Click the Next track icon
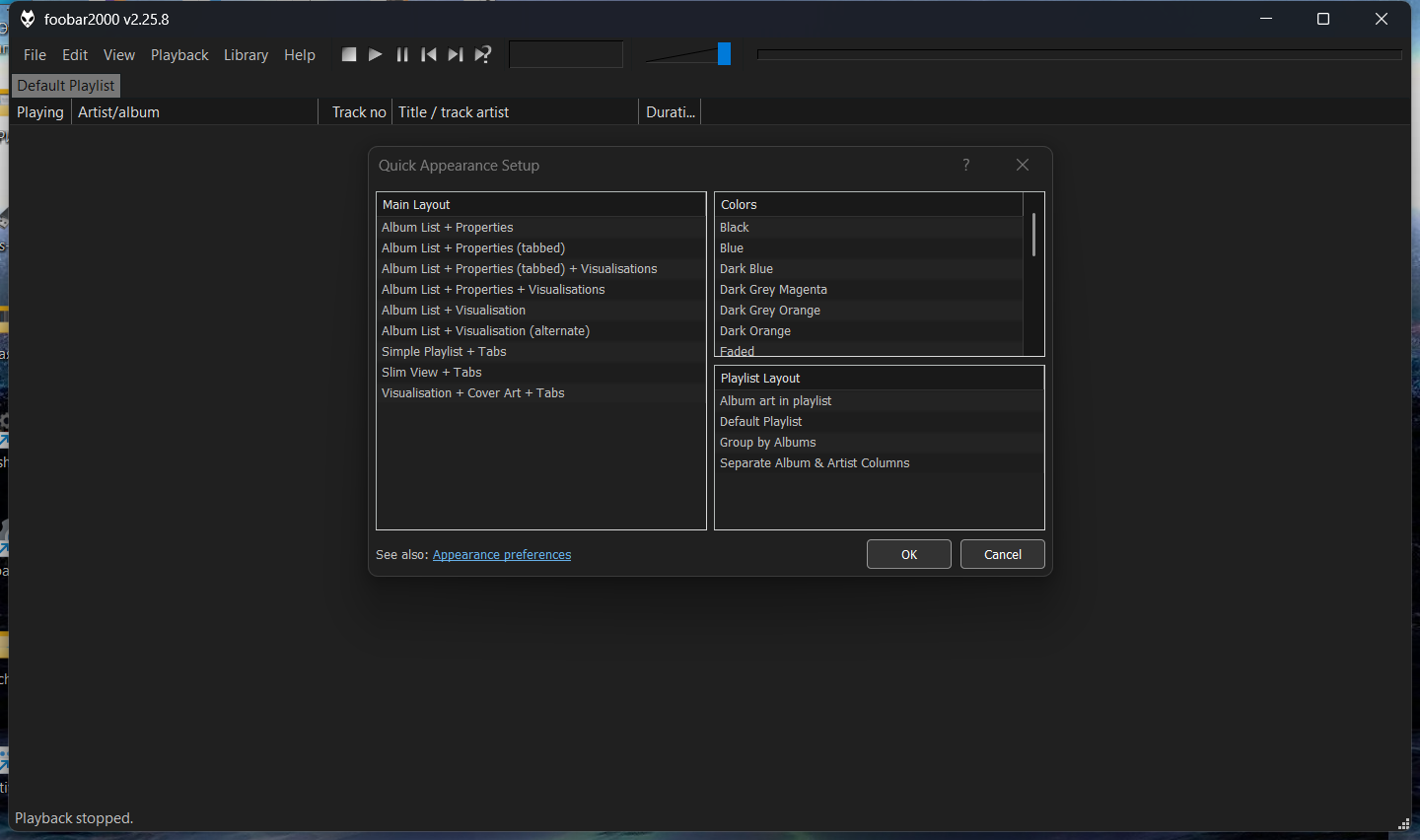Screen dimensions: 1420x840 coord(456,54)
